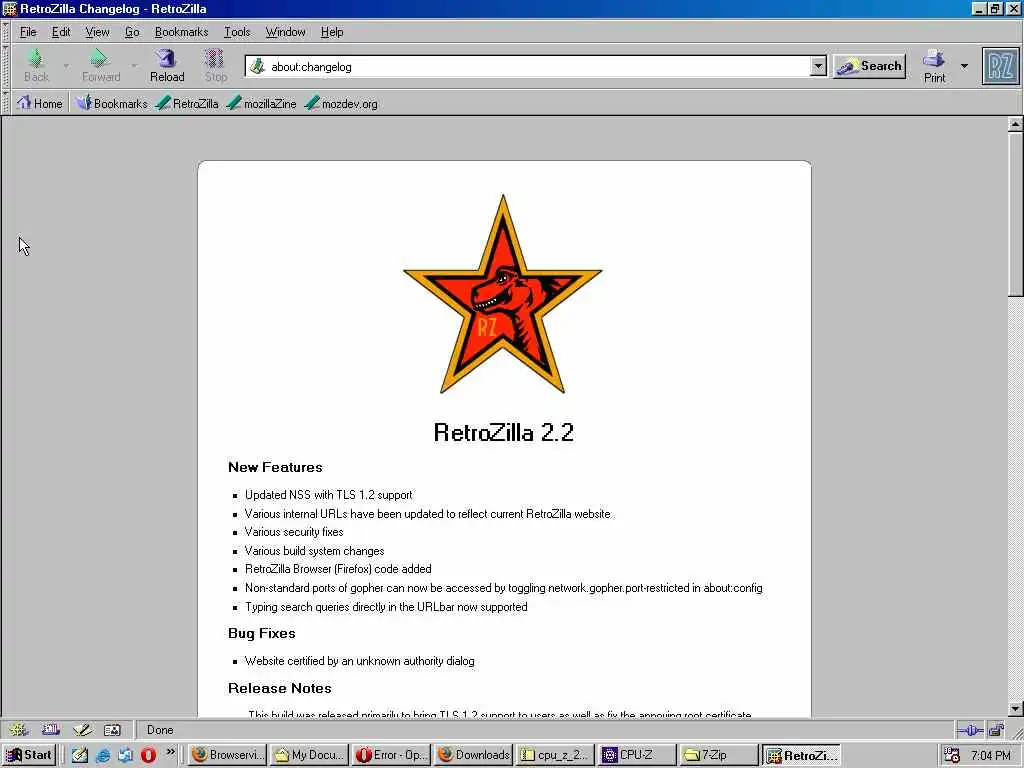The height and width of the screenshot is (768, 1024).
Task: Open Address Book icon in status bar
Action: coord(112,729)
